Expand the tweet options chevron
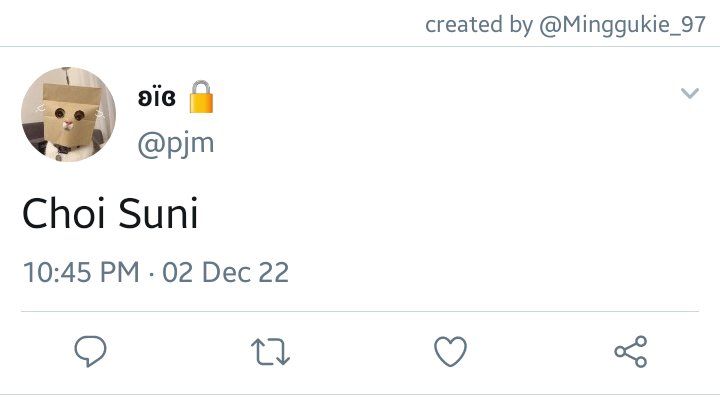The image size is (720, 406). click(690, 93)
